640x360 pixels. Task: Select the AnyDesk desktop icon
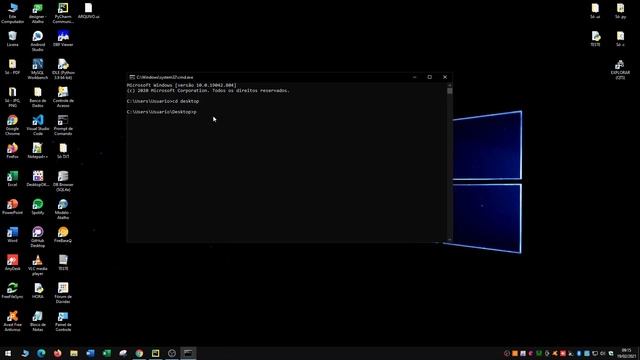pos(12,262)
